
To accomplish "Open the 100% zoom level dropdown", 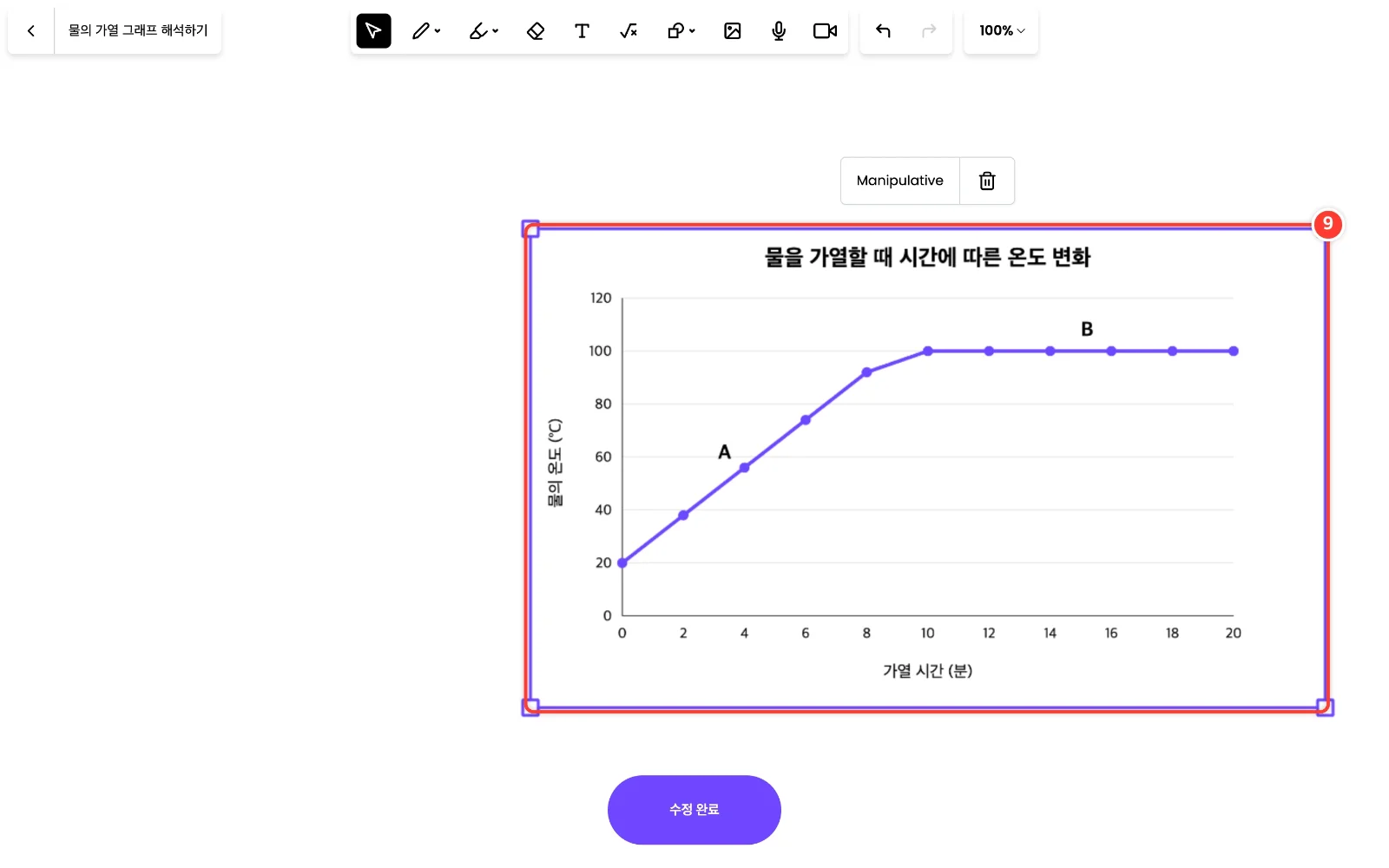I will click(x=1001, y=30).
